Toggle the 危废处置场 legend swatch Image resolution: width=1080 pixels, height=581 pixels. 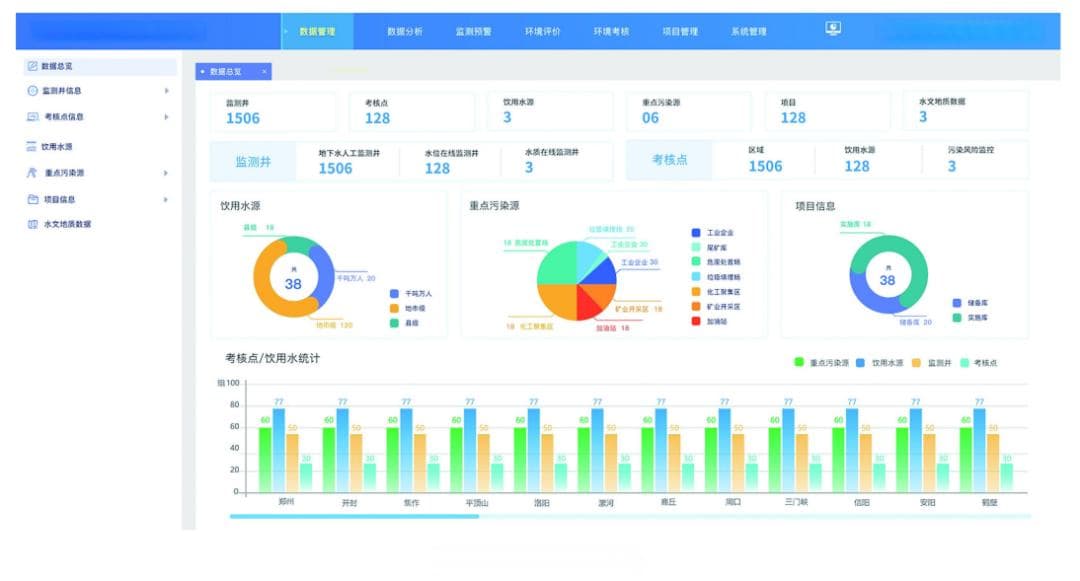point(696,262)
